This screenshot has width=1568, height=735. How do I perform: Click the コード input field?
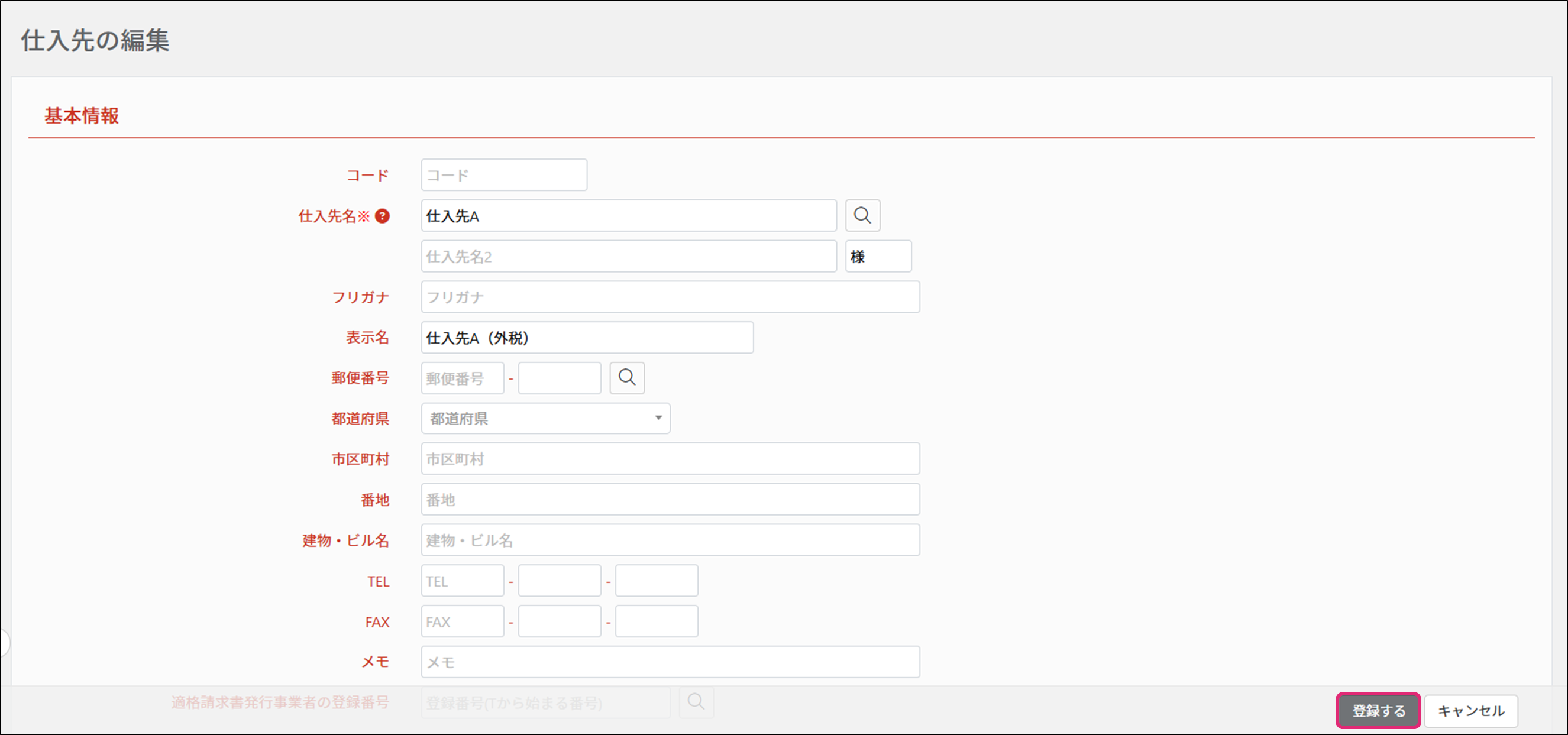pos(504,175)
